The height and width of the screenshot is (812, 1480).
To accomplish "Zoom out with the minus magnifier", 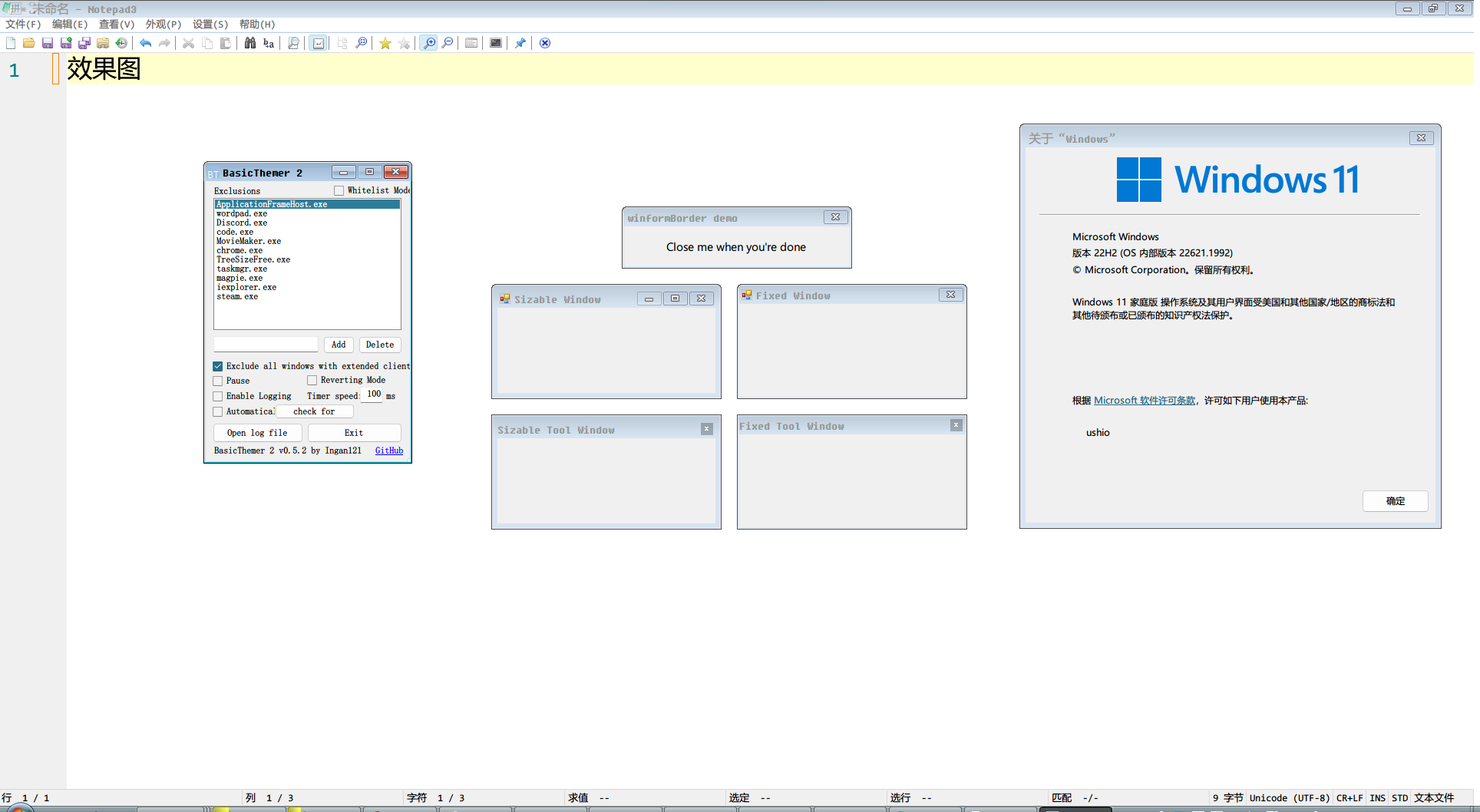I will pos(448,43).
